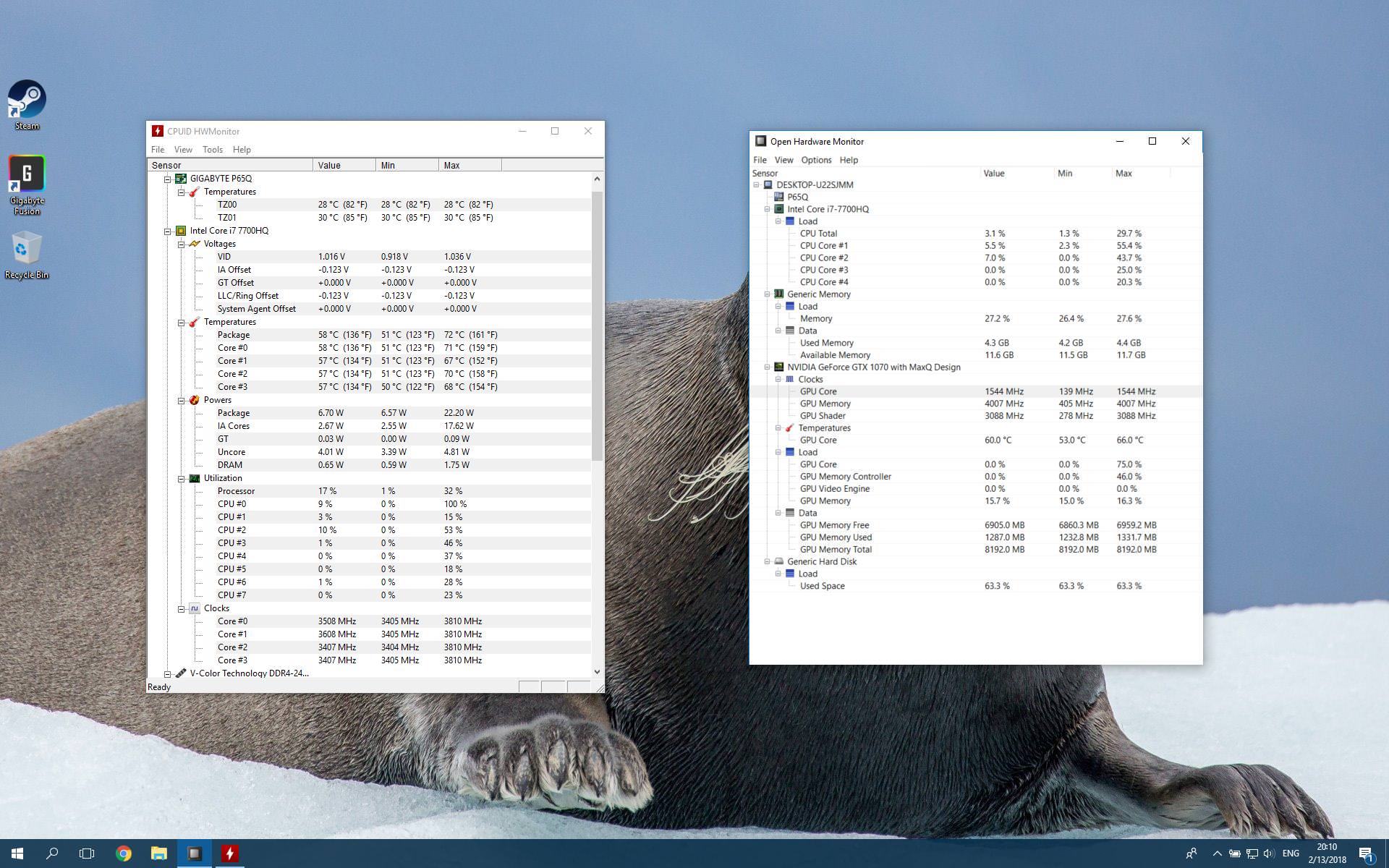The width and height of the screenshot is (1389, 868).
Task: Click the GPU Clocks icon in Open Hardware Monitor
Action: (790, 379)
